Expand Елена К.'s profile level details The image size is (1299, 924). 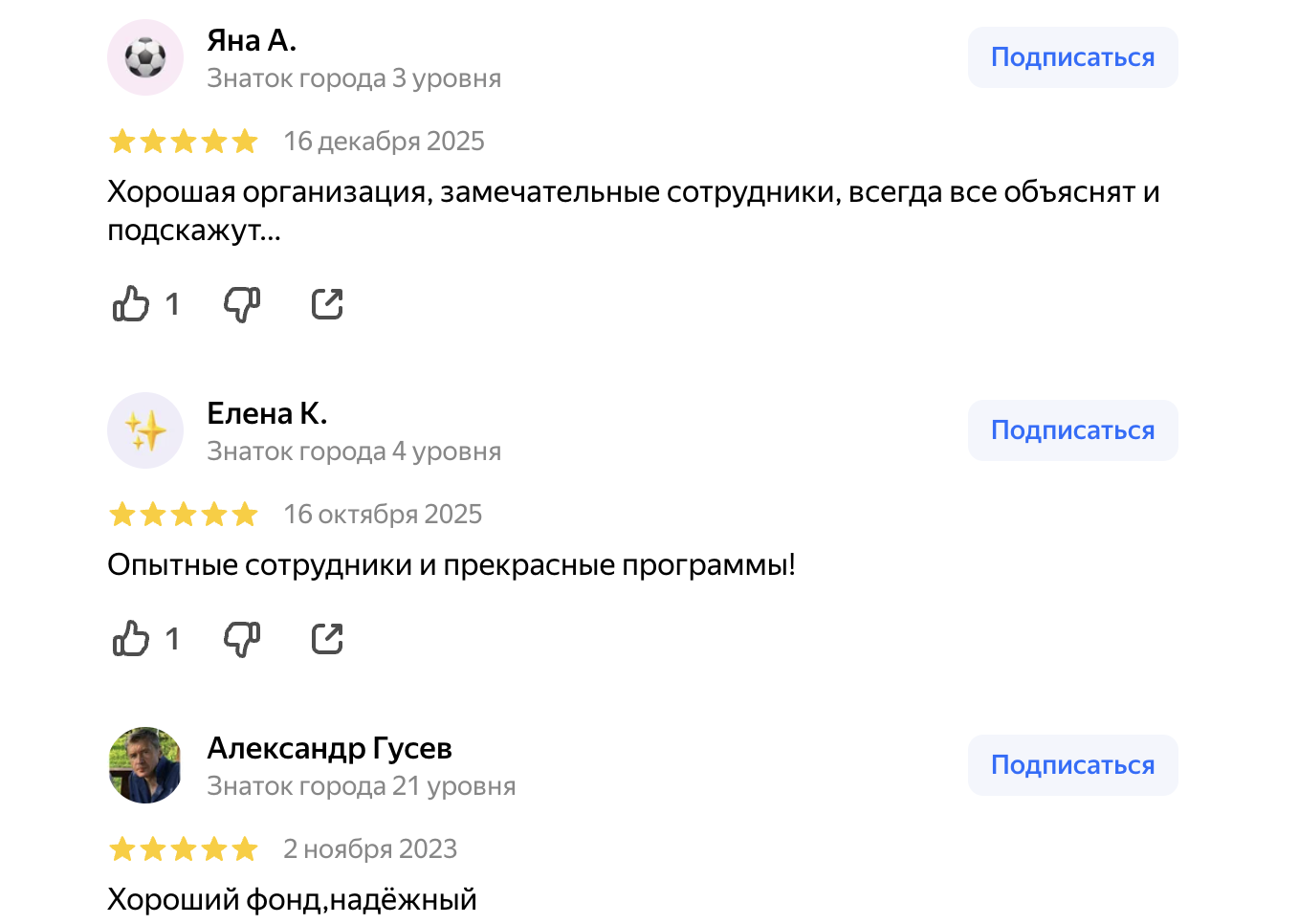(353, 451)
